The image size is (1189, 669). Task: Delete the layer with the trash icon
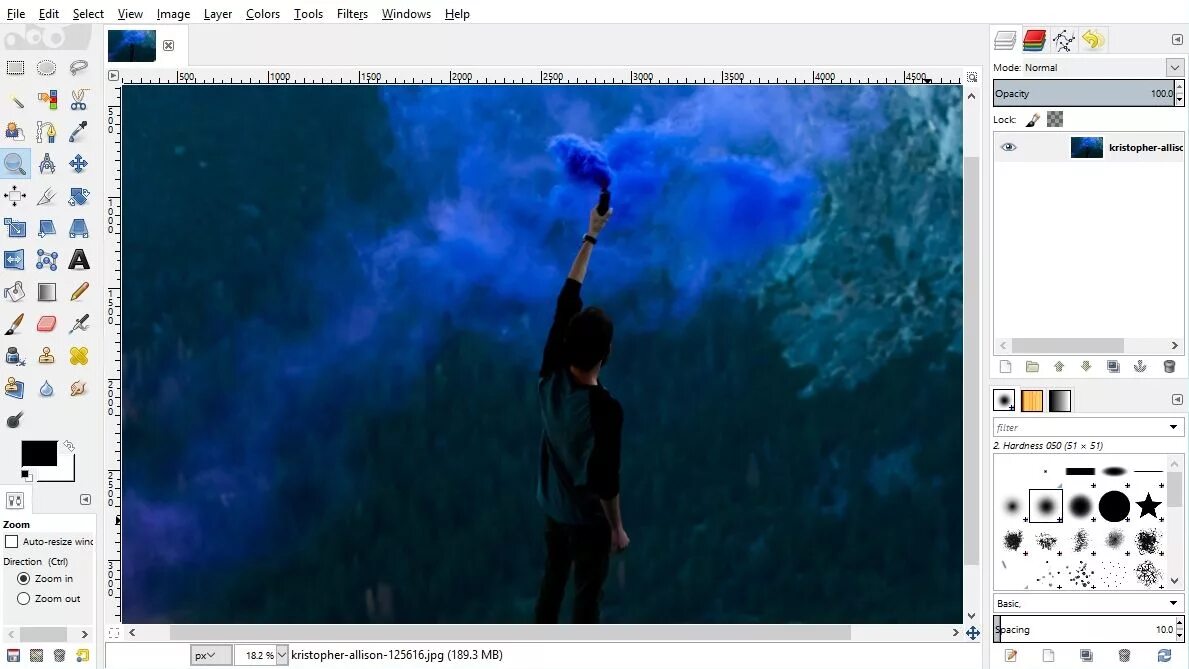1169,367
